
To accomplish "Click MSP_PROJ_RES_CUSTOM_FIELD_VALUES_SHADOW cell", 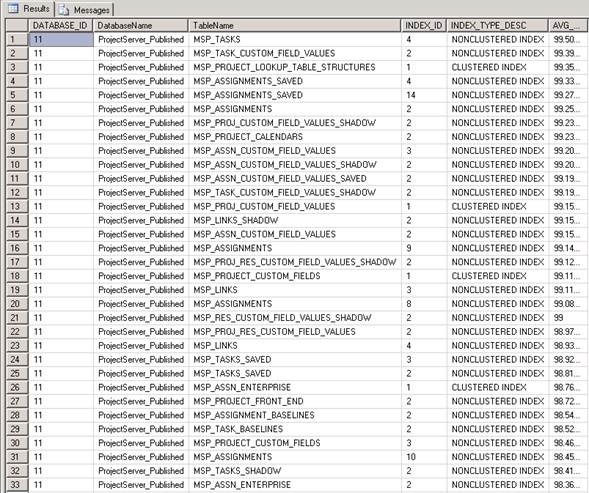I will click(294, 262).
